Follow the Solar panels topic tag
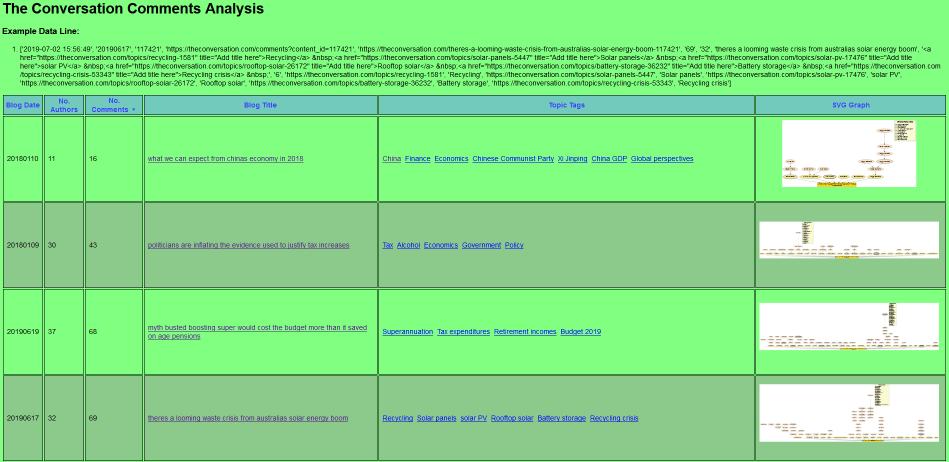 pos(437,418)
